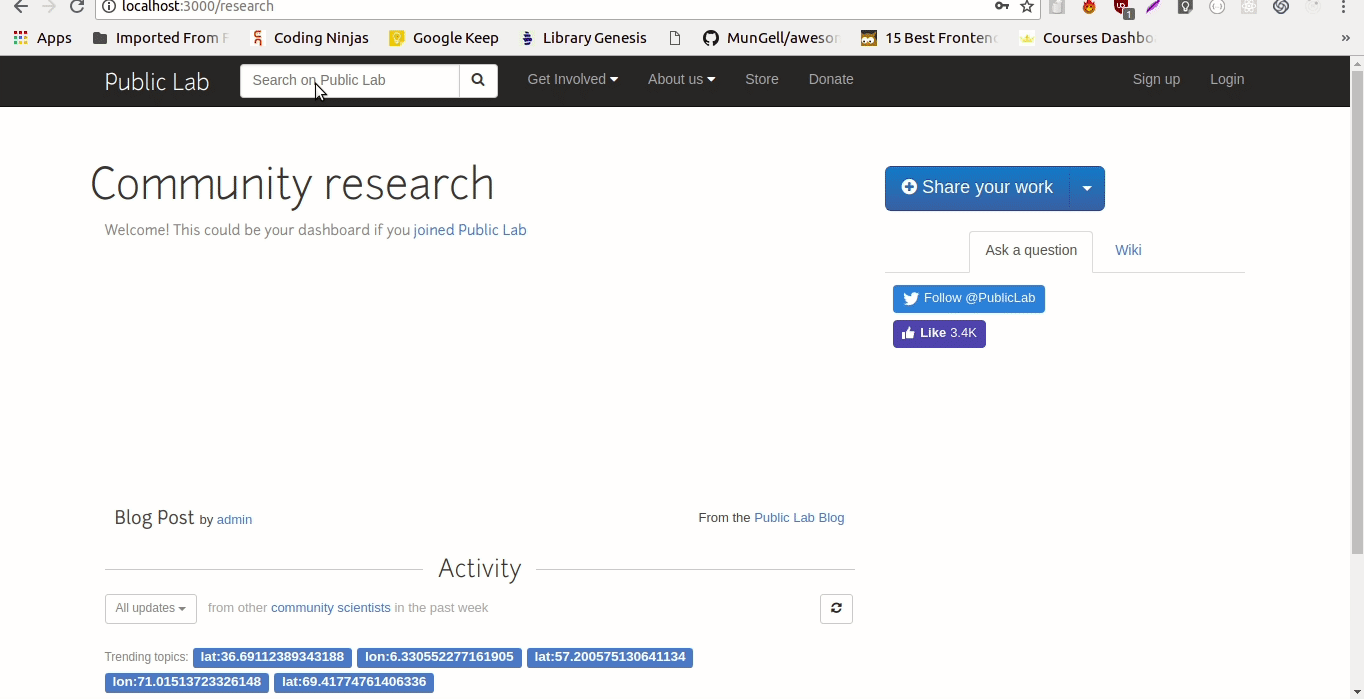Click the flame face extension icon
The width and height of the screenshot is (1364, 699).
coord(1090,7)
